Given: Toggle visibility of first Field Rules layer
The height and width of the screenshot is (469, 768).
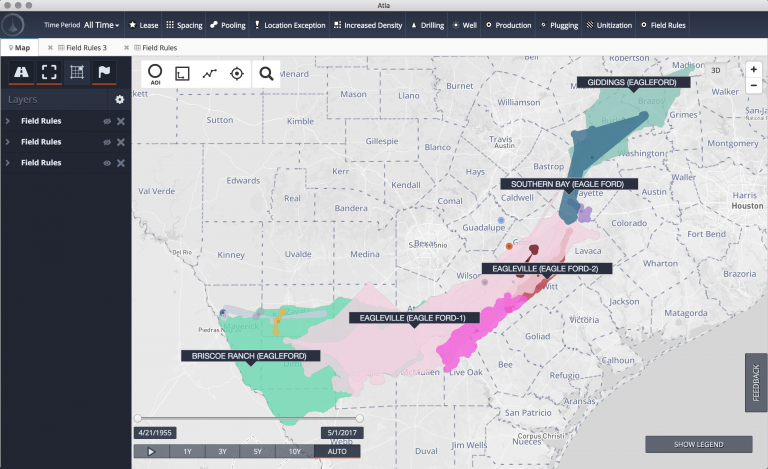Looking at the screenshot, I should [107, 121].
